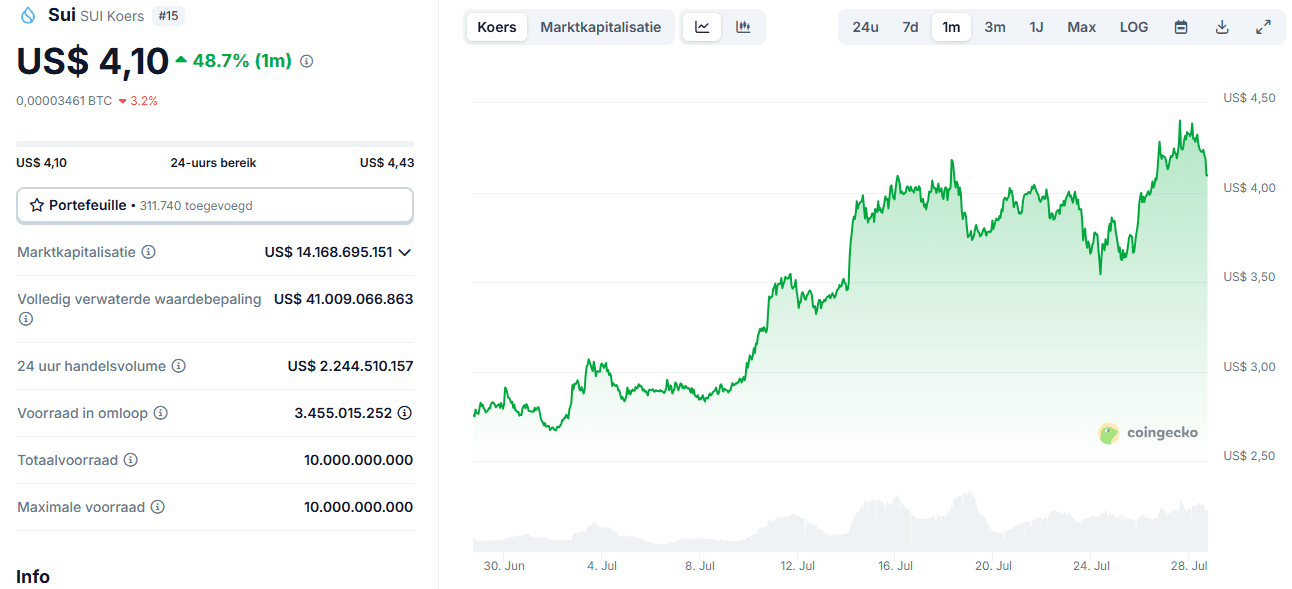This screenshot has width=1292, height=589.
Task: Click the 0,00003461 BTC price text
Action: tap(64, 101)
